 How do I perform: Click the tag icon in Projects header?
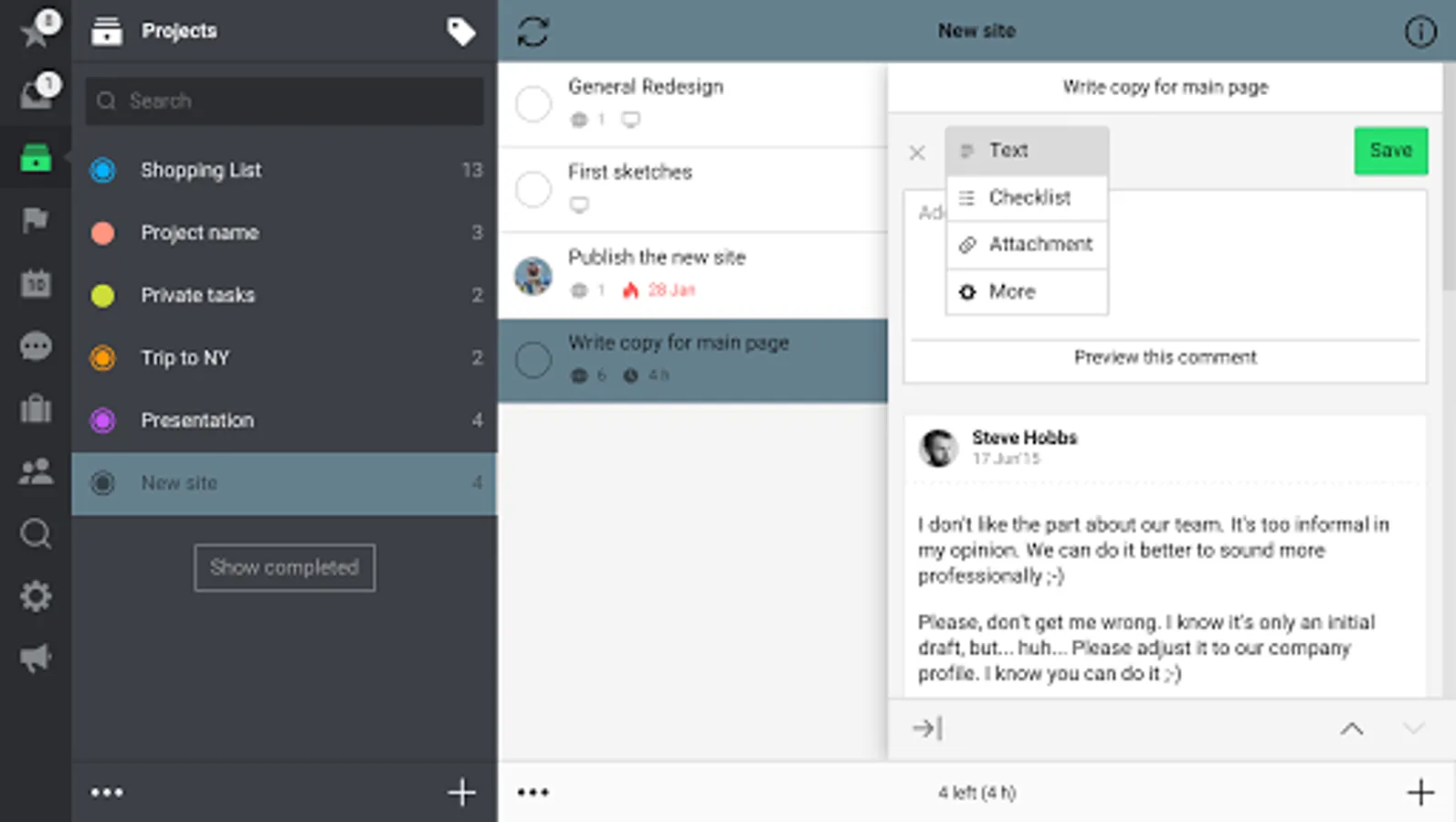461,31
